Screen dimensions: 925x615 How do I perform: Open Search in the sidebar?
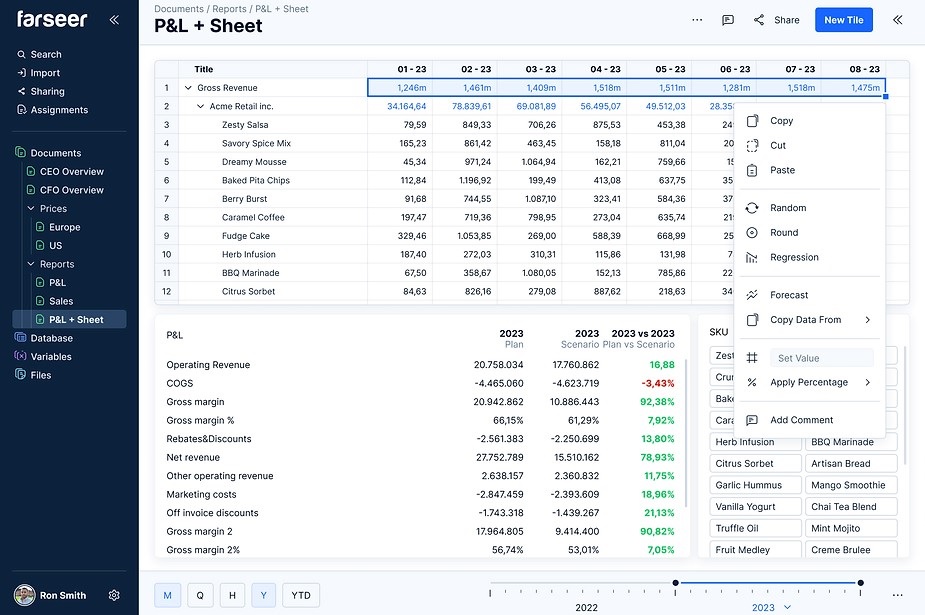39,54
